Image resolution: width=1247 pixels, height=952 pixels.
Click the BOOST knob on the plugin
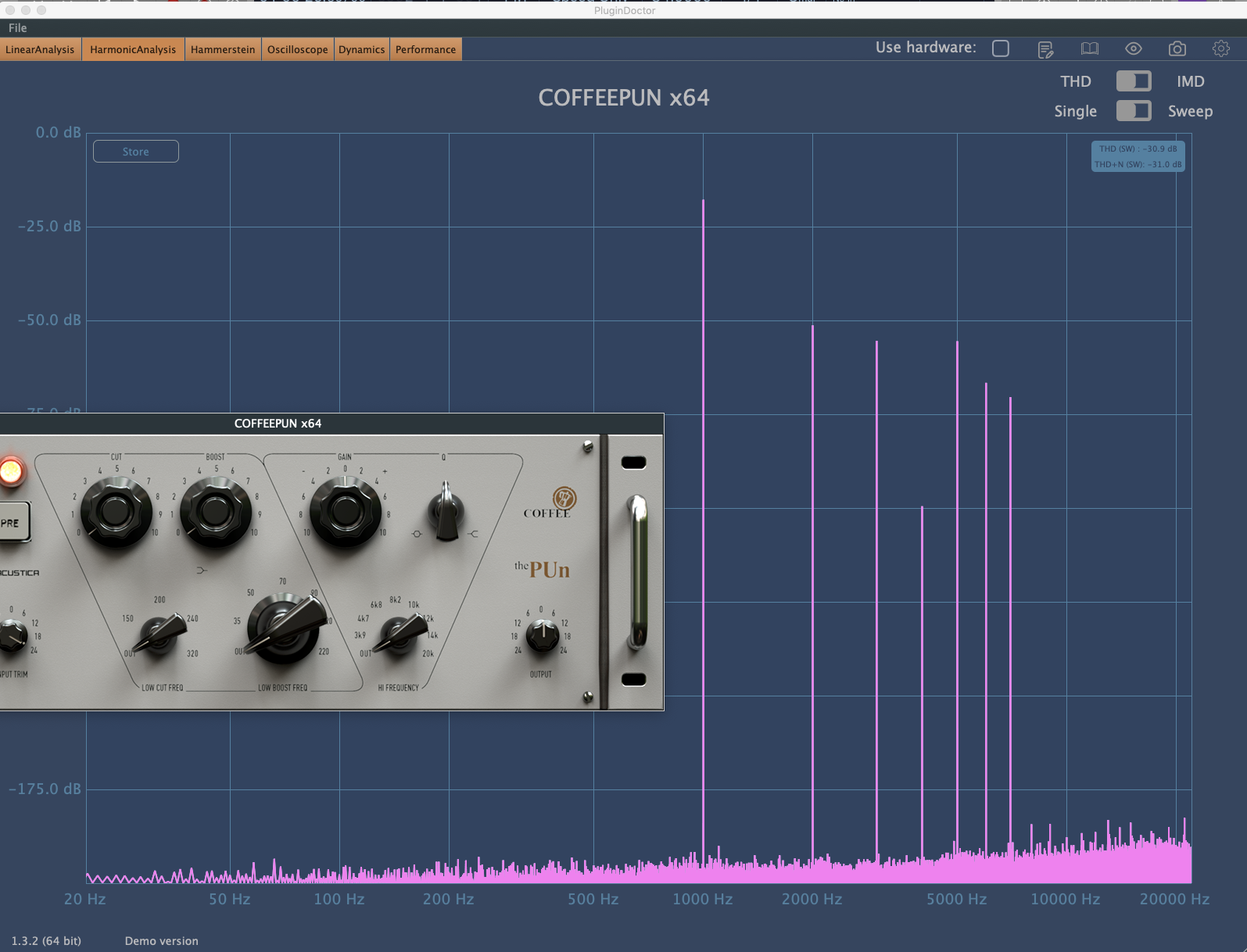click(215, 512)
